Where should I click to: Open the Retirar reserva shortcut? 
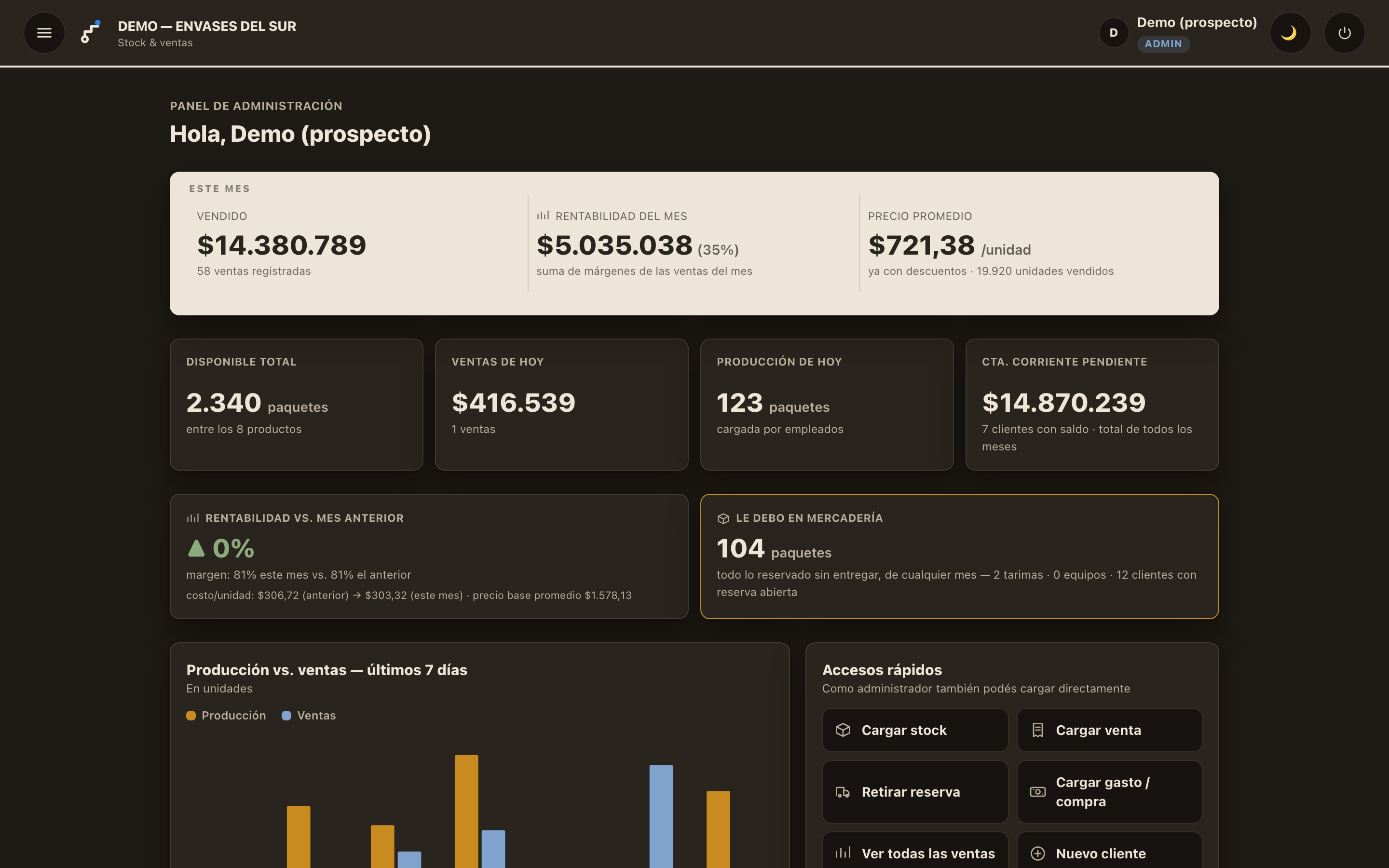(x=915, y=792)
